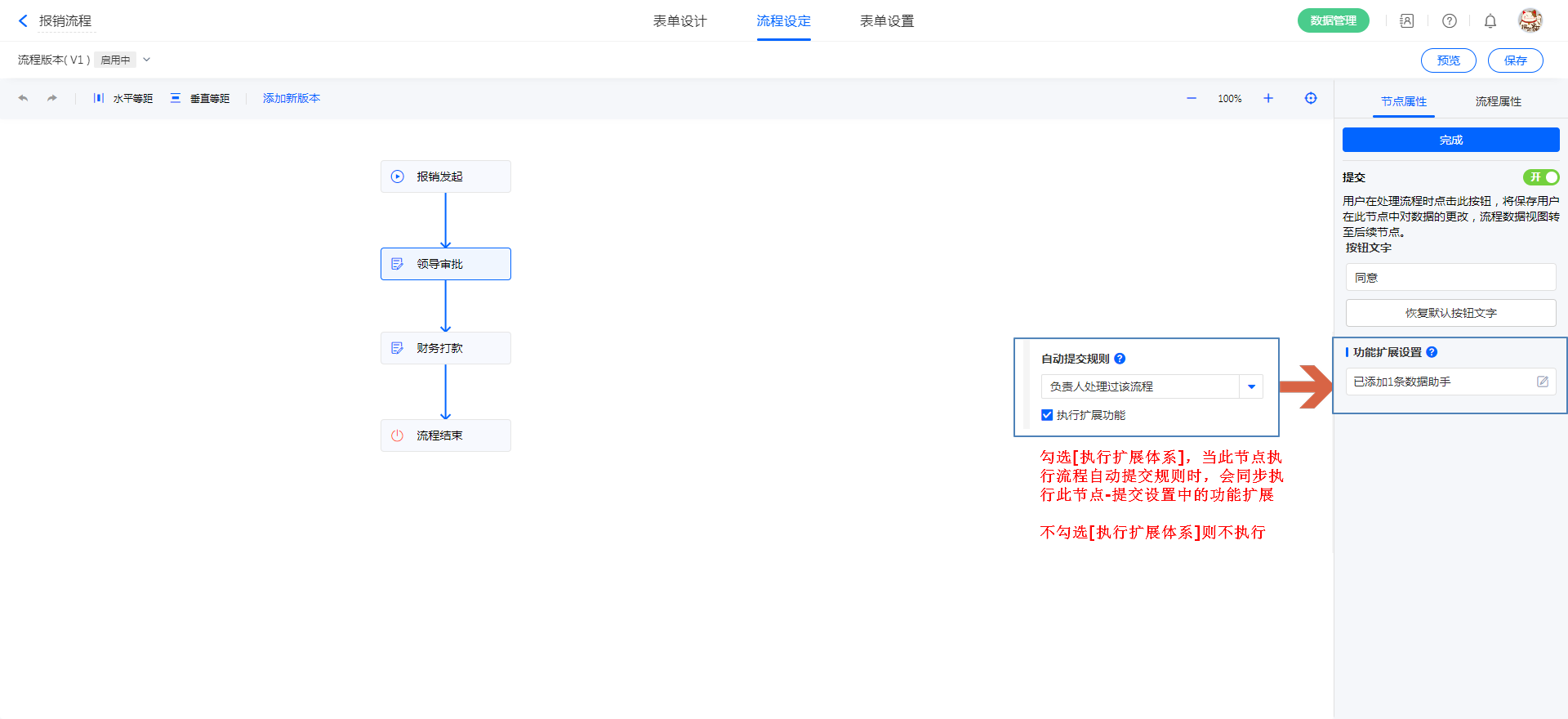Click the 按钮文字 input containing 同意

(x=1450, y=278)
